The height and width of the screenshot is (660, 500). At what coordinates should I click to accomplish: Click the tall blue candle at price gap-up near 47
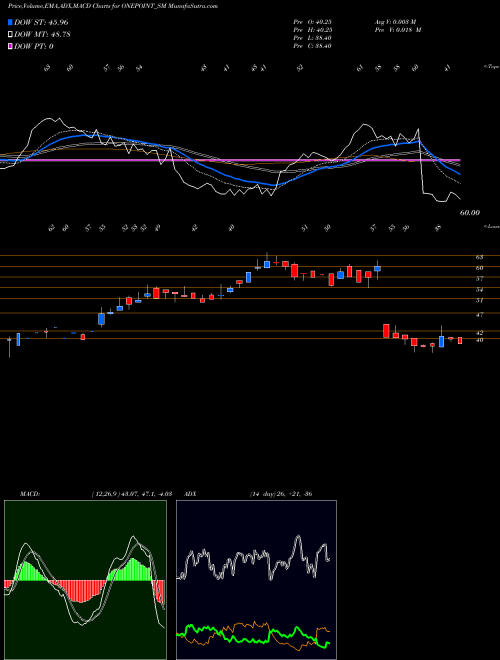coord(101,319)
